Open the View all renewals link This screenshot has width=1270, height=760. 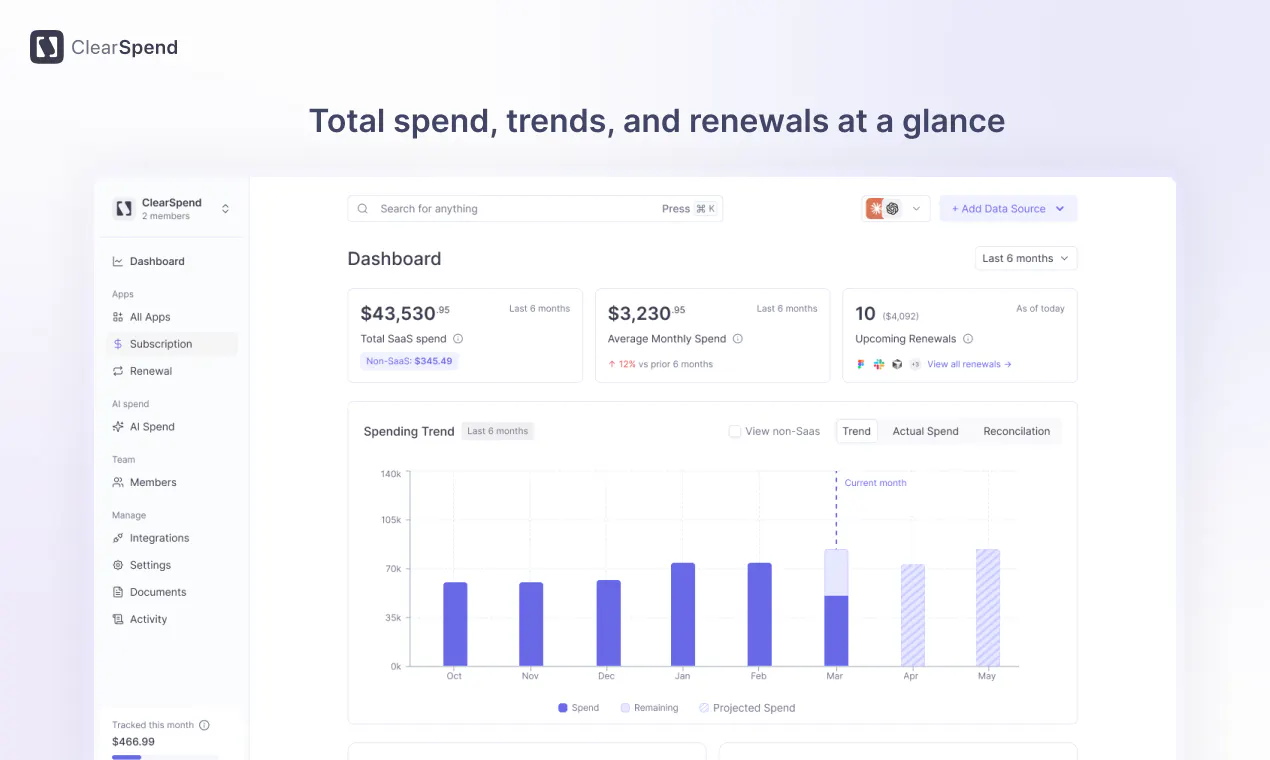point(969,364)
